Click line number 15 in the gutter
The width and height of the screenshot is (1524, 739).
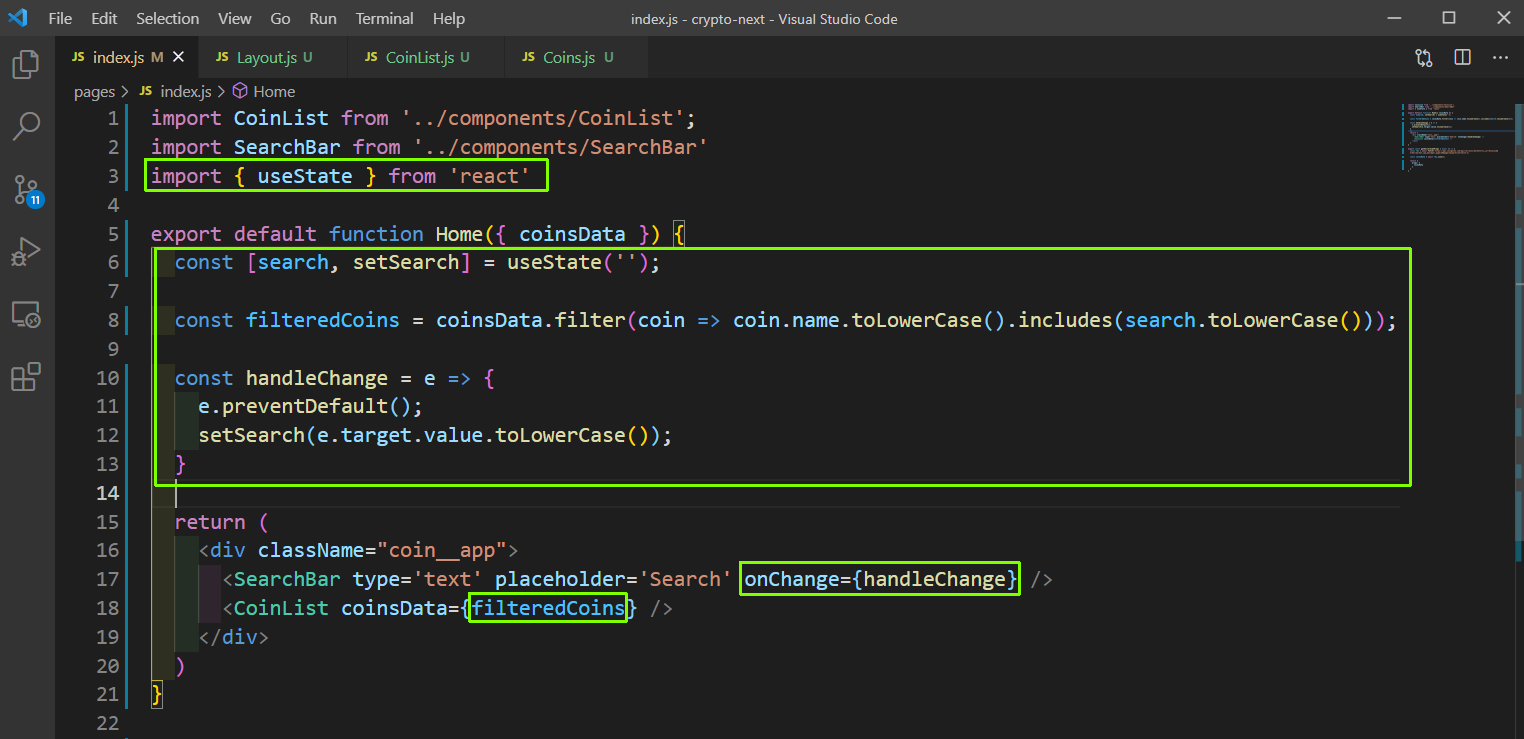tap(107, 522)
